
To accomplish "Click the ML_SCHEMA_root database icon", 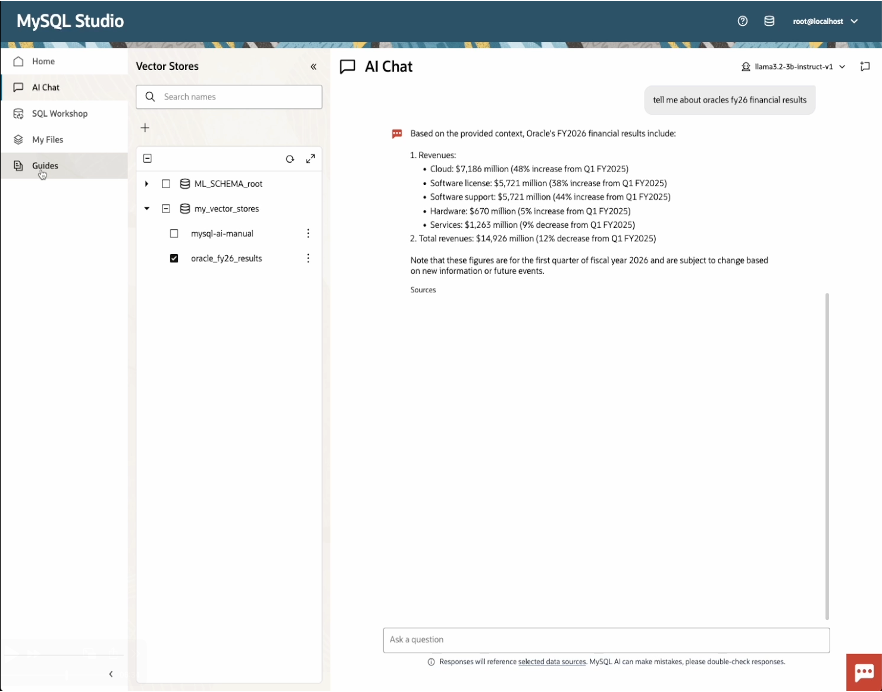I will 184,184.
